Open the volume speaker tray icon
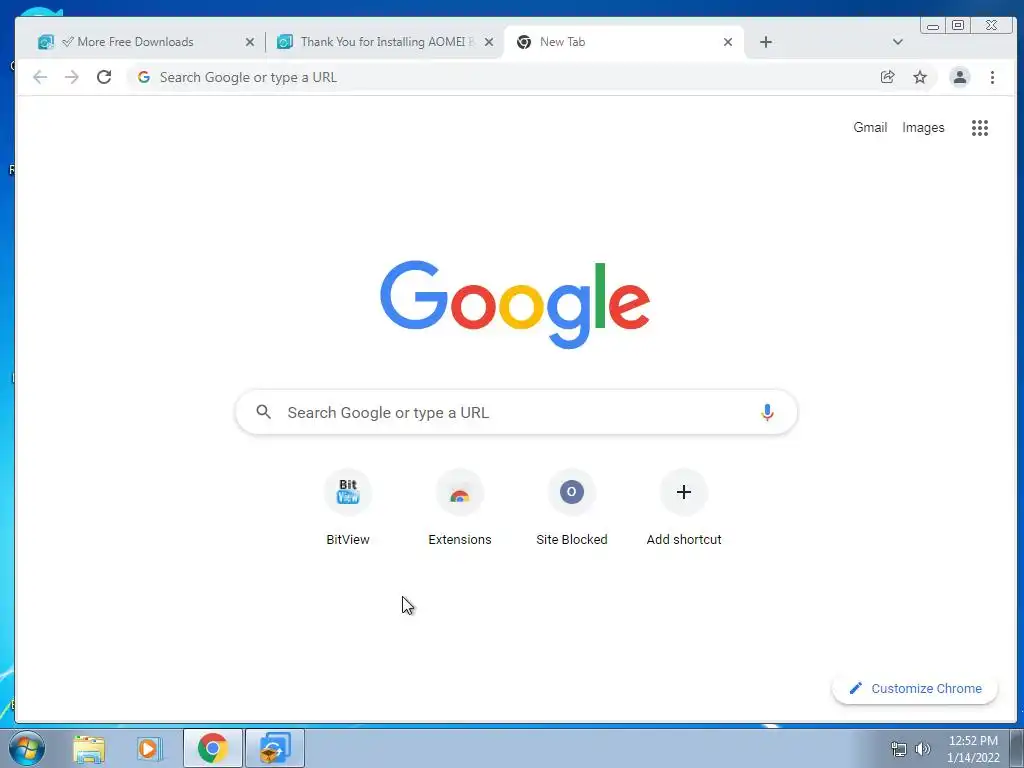 coord(922,749)
